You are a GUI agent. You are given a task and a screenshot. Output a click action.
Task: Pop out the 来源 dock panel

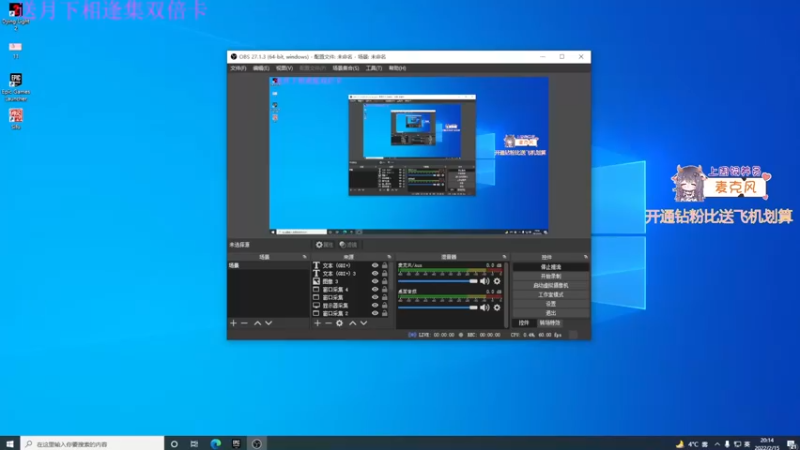tap(389, 257)
